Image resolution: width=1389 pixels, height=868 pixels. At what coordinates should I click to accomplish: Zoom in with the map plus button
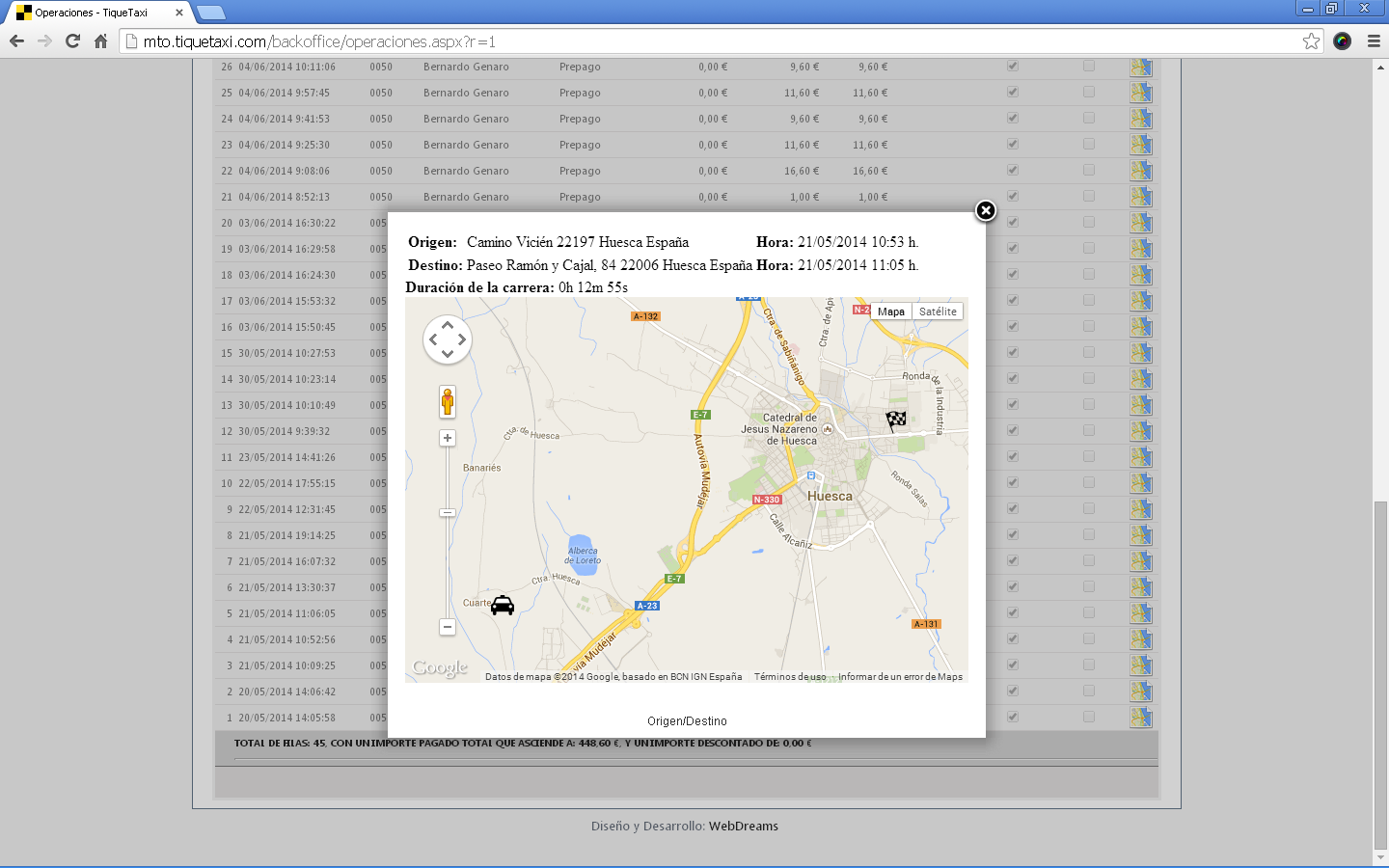[x=448, y=438]
